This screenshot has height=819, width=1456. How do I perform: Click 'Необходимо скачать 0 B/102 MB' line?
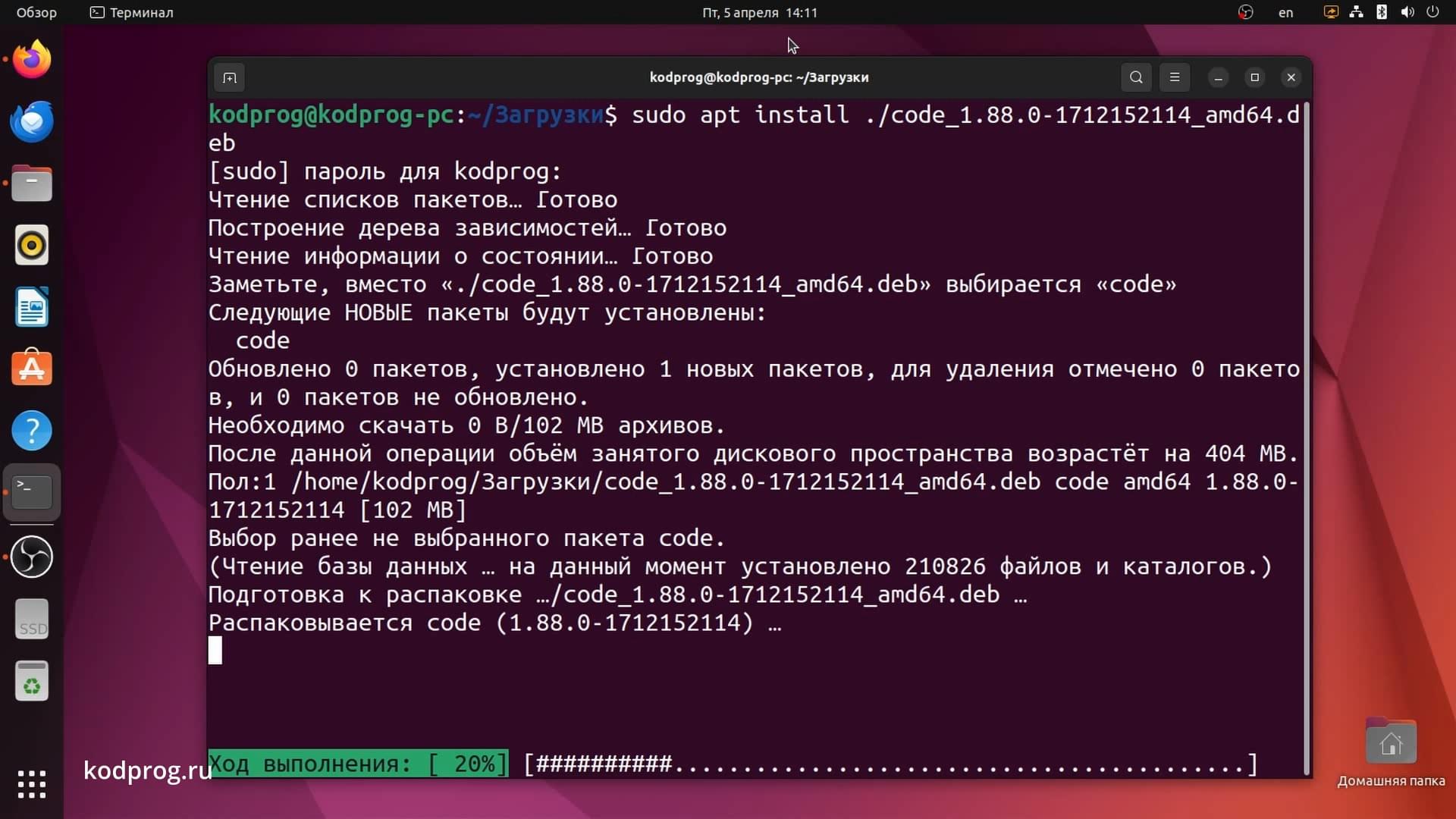(x=467, y=425)
